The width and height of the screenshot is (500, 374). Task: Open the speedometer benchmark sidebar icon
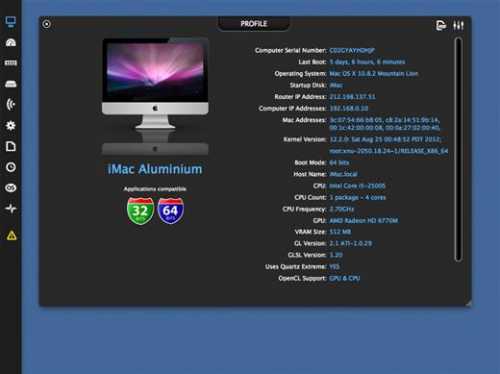pyautogui.click(x=11, y=42)
